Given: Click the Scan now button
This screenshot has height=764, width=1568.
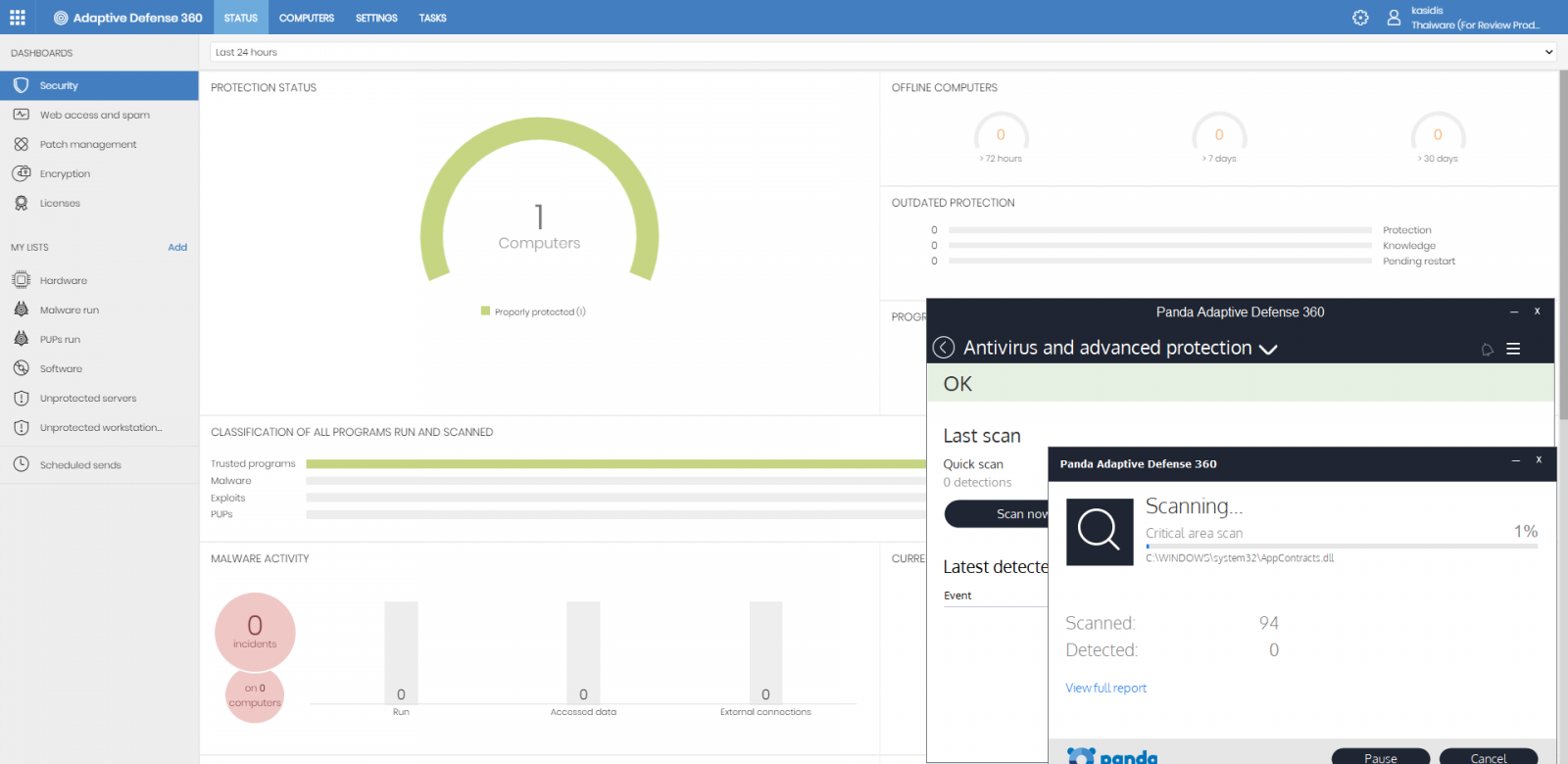Looking at the screenshot, I should (x=997, y=514).
